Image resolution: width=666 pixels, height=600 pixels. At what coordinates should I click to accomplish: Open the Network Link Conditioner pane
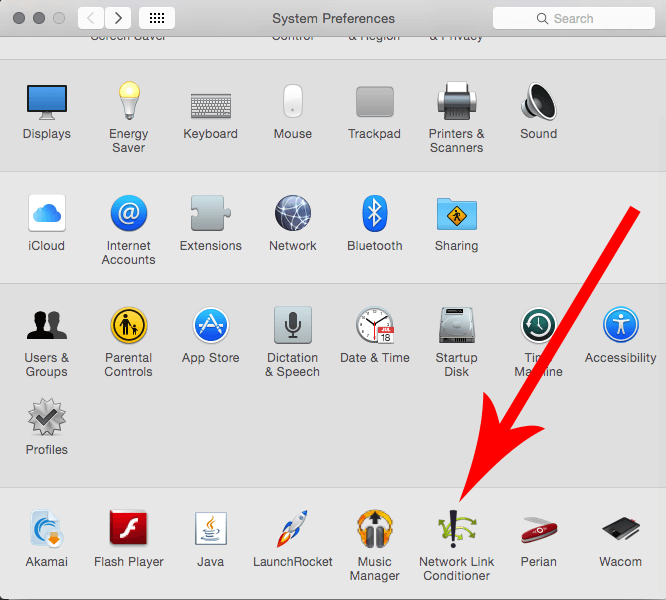coord(456,529)
